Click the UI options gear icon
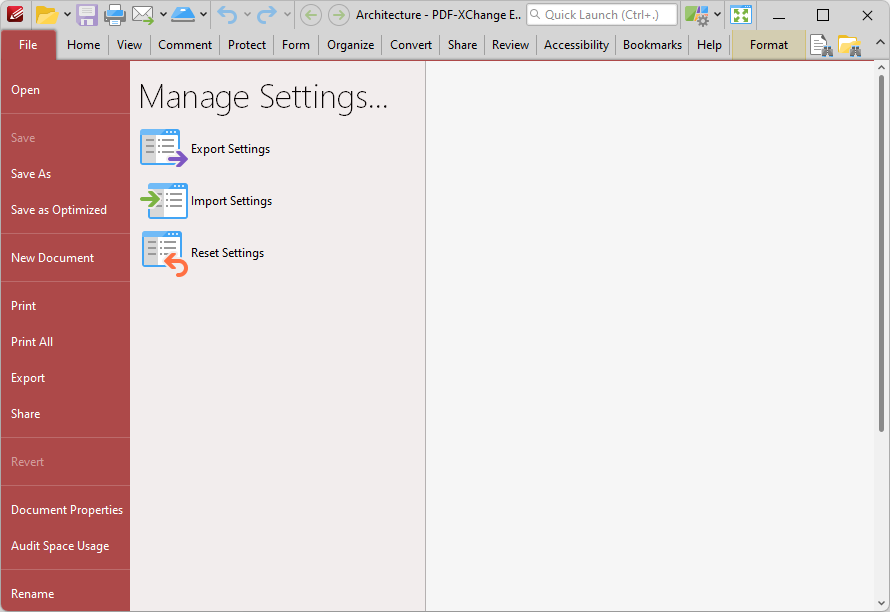The width and height of the screenshot is (890, 612). click(696, 15)
